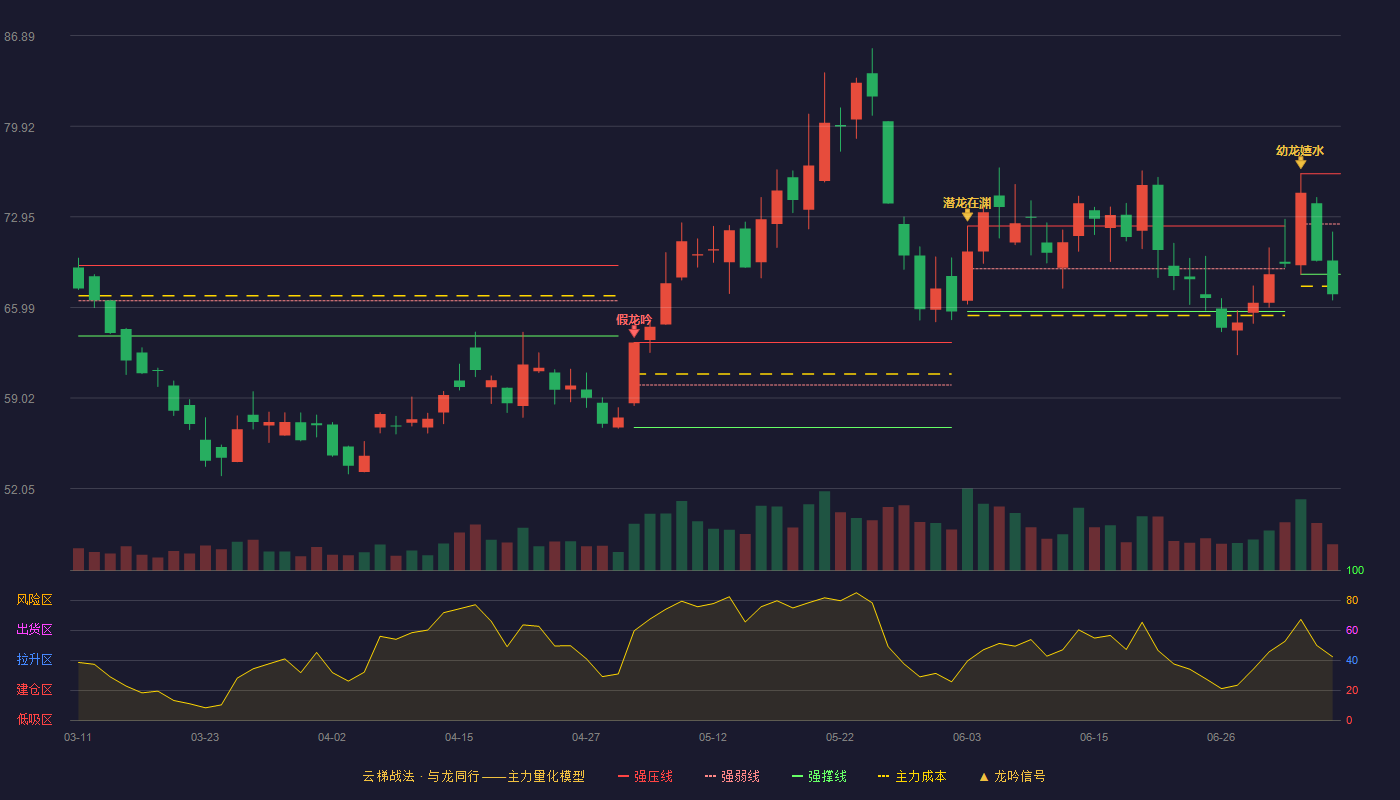1400x800 pixels.
Task: Click the 04-27 date label
Action: 586,738
